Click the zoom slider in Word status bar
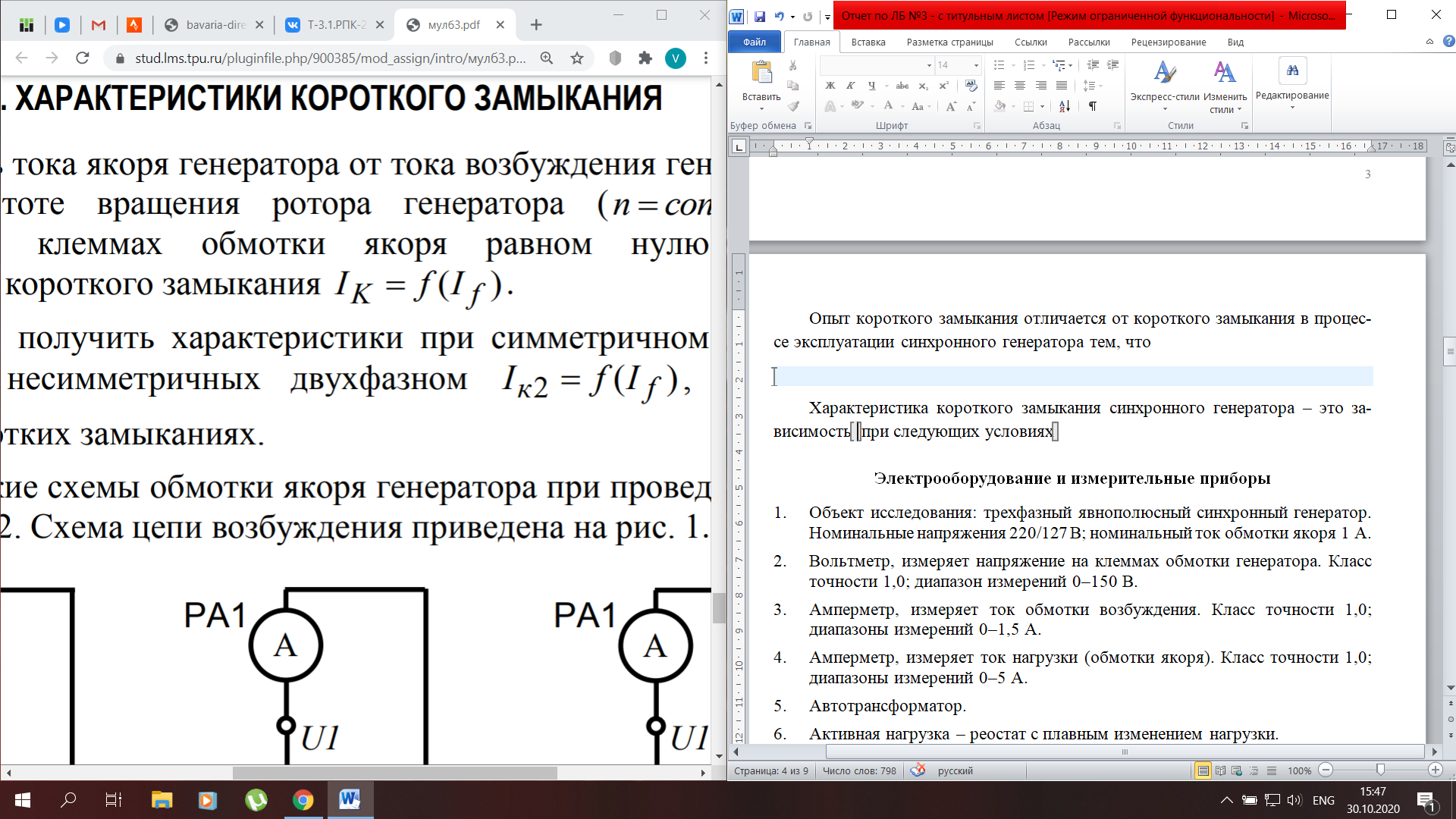 (x=1380, y=770)
